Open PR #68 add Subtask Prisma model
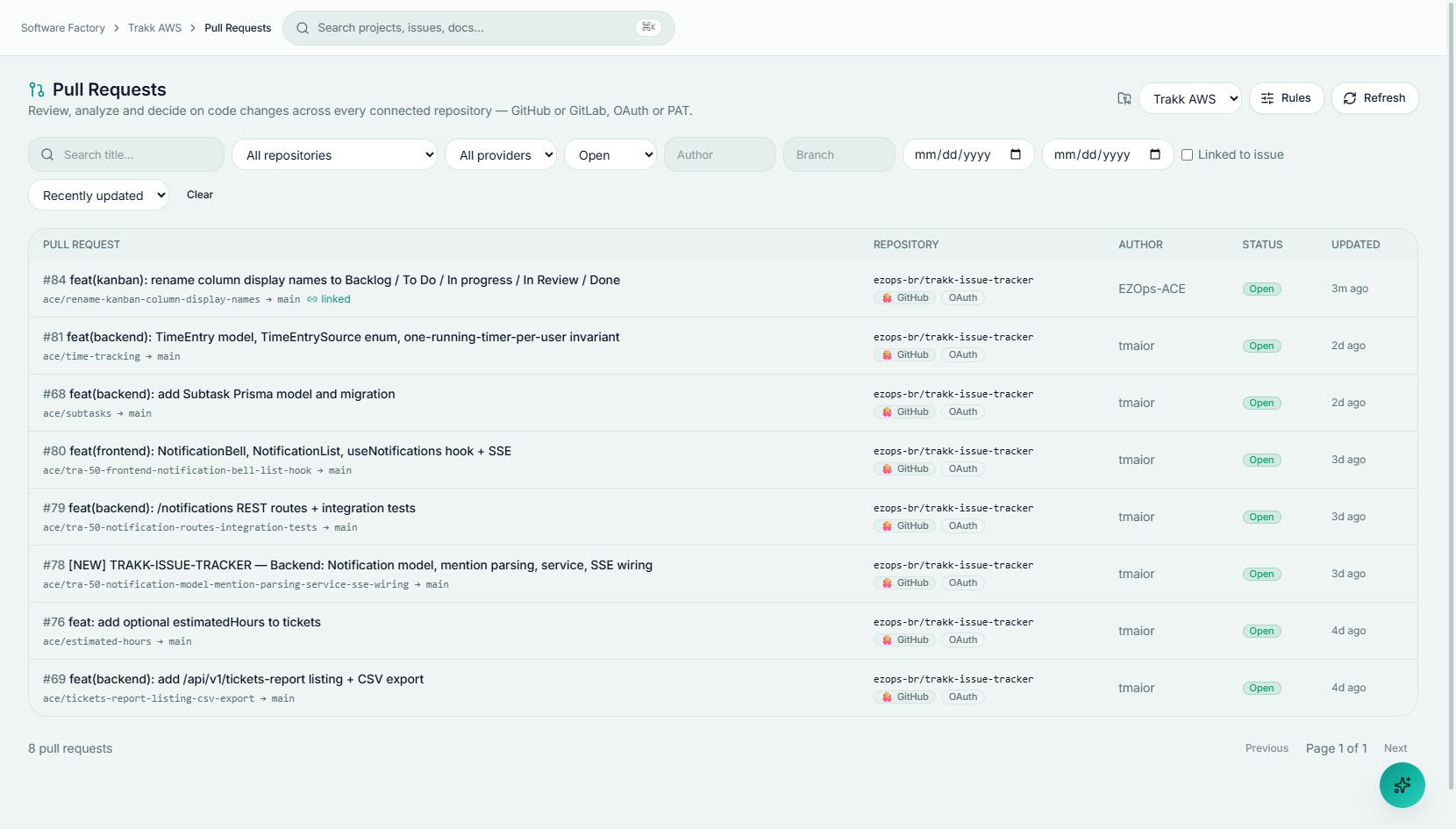 click(x=219, y=394)
